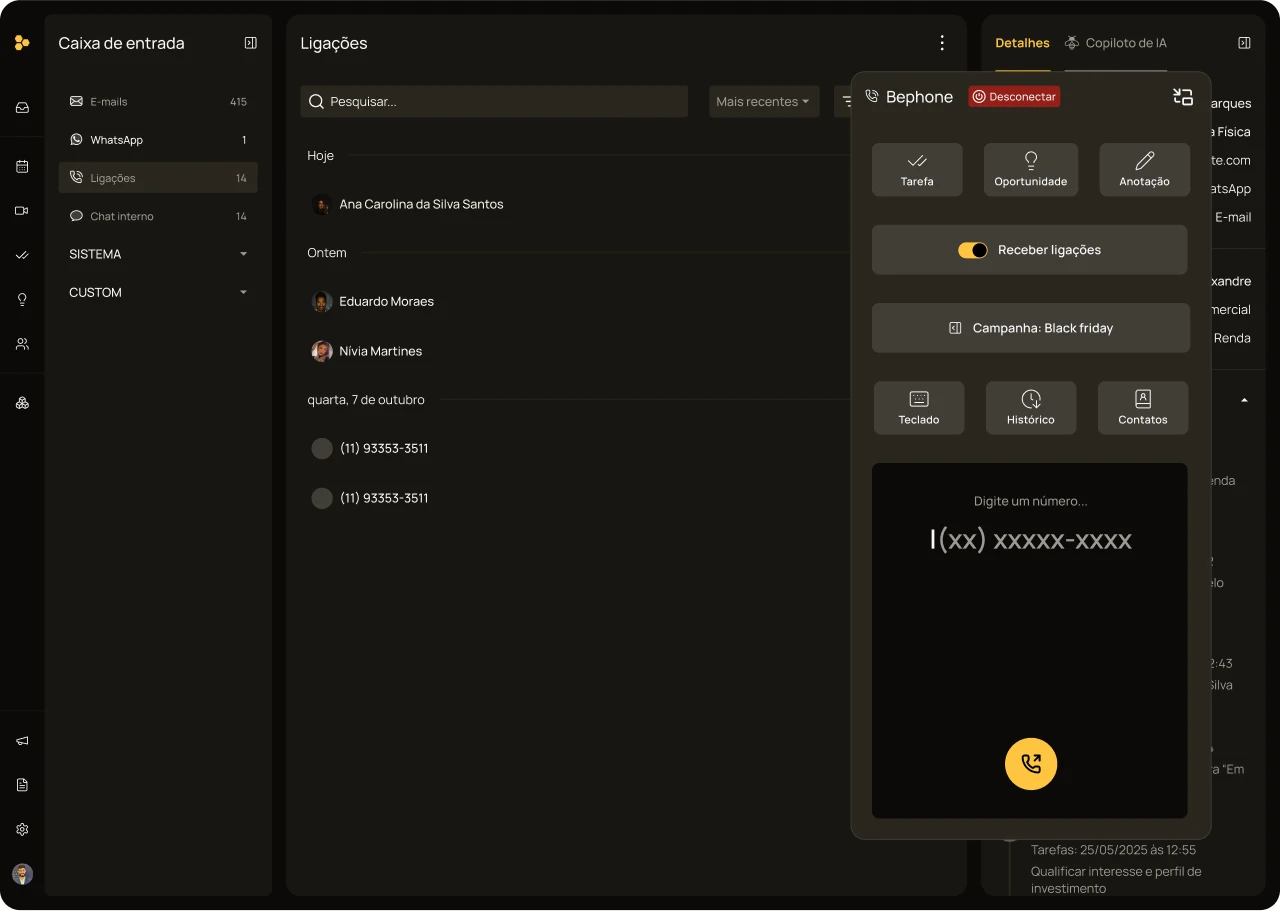Screen dimensions: 1280x911
Task: Add an Oportunidade from the phone widget
Action: point(1030,170)
